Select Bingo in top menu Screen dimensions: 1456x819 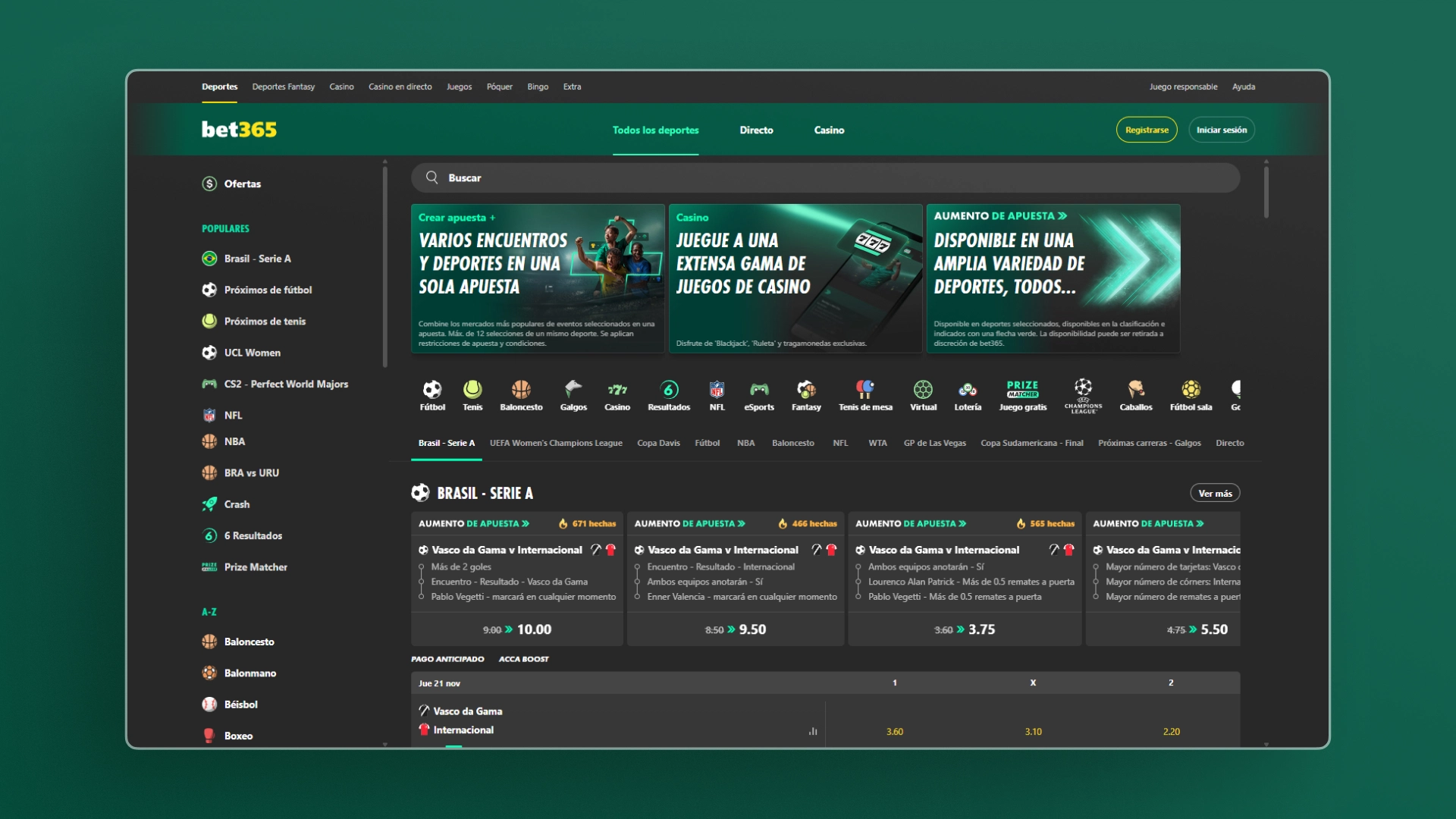pos(538,86)
